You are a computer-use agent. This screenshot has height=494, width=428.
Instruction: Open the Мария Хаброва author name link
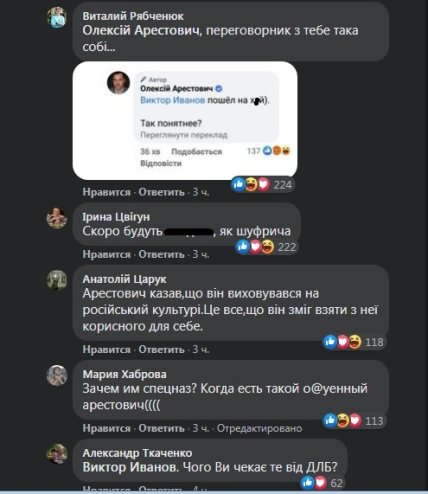point(124,374)
